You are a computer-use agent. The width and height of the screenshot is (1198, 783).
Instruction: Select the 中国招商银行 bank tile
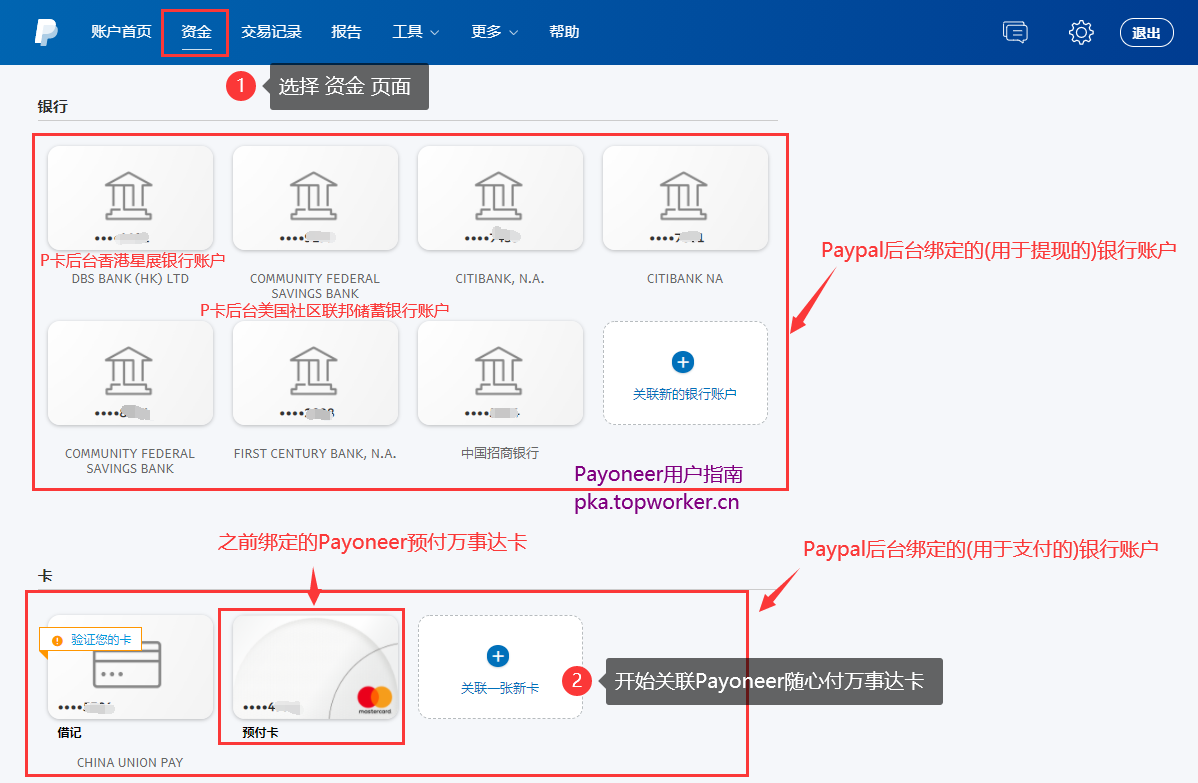[500, 373]
